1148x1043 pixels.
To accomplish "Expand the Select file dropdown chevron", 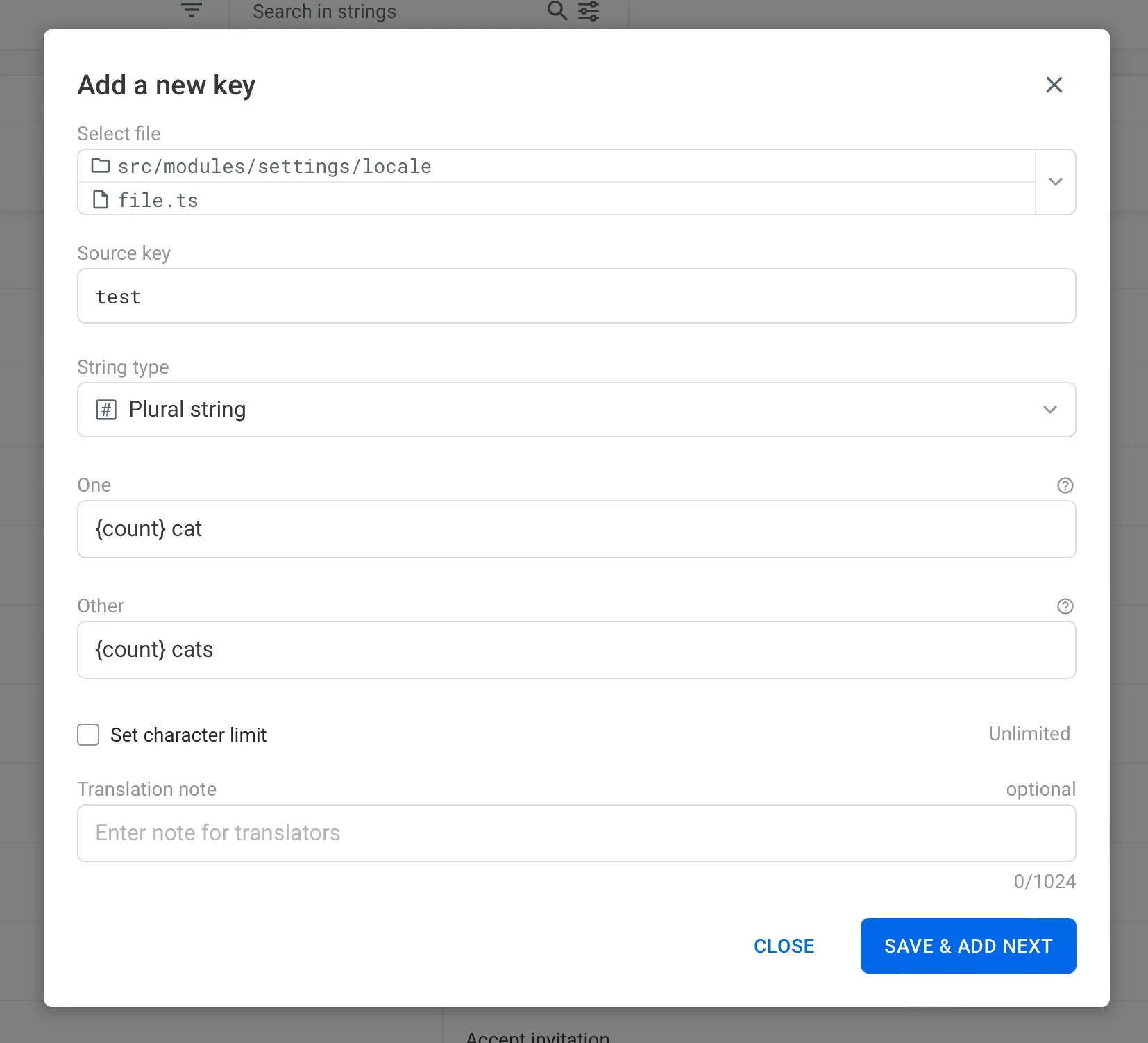I will (x=1055, y=182).
